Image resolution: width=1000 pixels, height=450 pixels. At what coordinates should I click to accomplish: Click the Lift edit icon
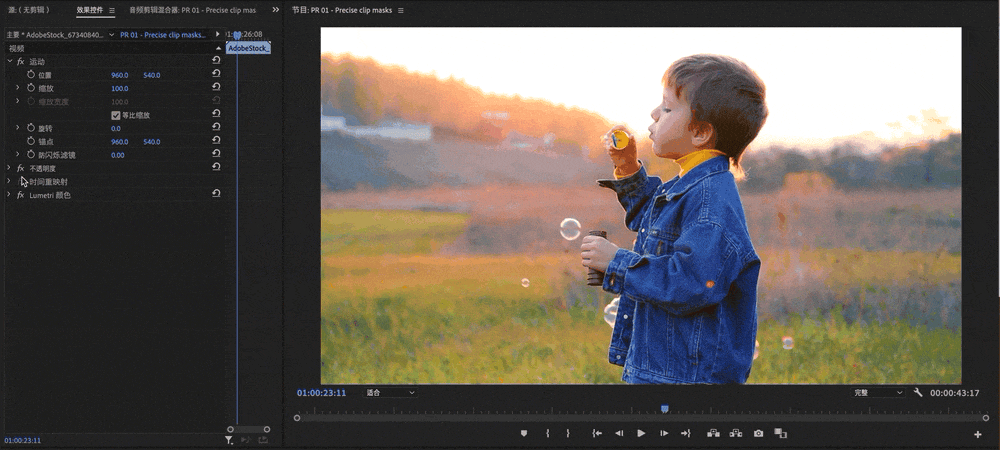tap(714, 433)
